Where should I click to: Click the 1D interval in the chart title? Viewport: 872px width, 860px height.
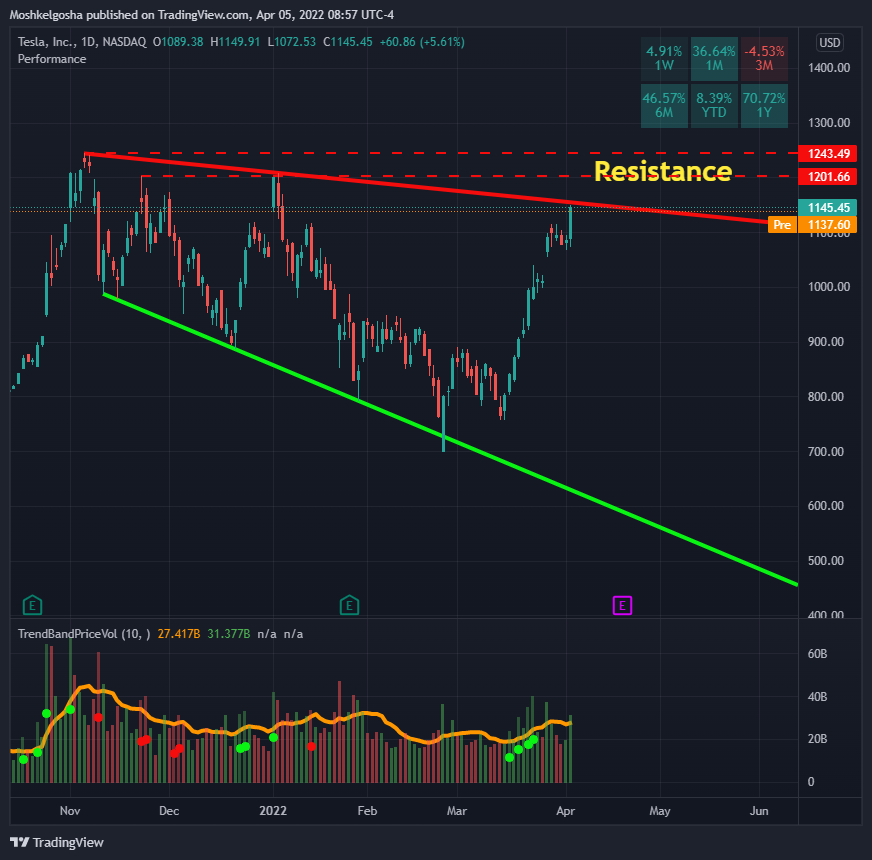(x=88, y=42)
